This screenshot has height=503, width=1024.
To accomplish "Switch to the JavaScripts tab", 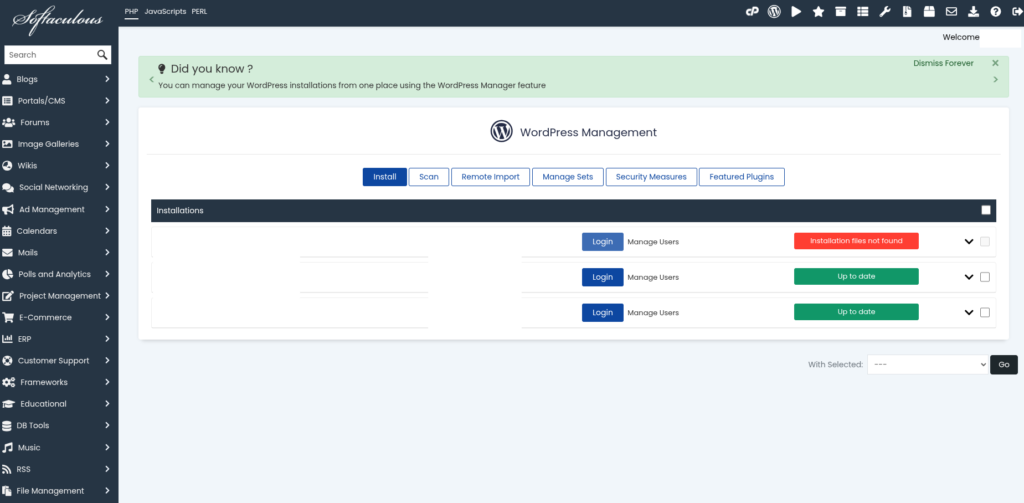I will [165, 12].
